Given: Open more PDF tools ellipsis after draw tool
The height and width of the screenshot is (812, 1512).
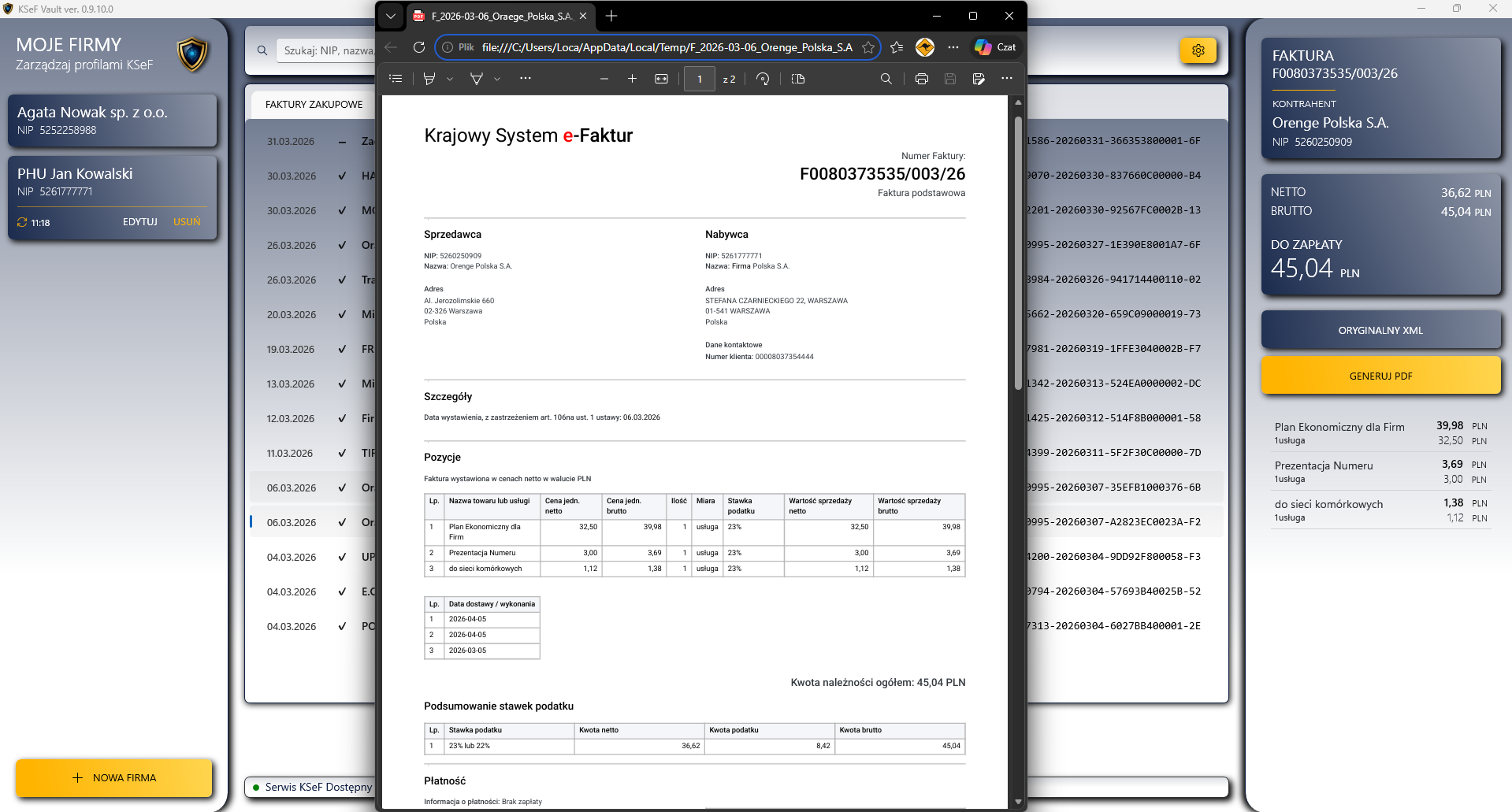Looking at the screenshot, I should [526, 79].
